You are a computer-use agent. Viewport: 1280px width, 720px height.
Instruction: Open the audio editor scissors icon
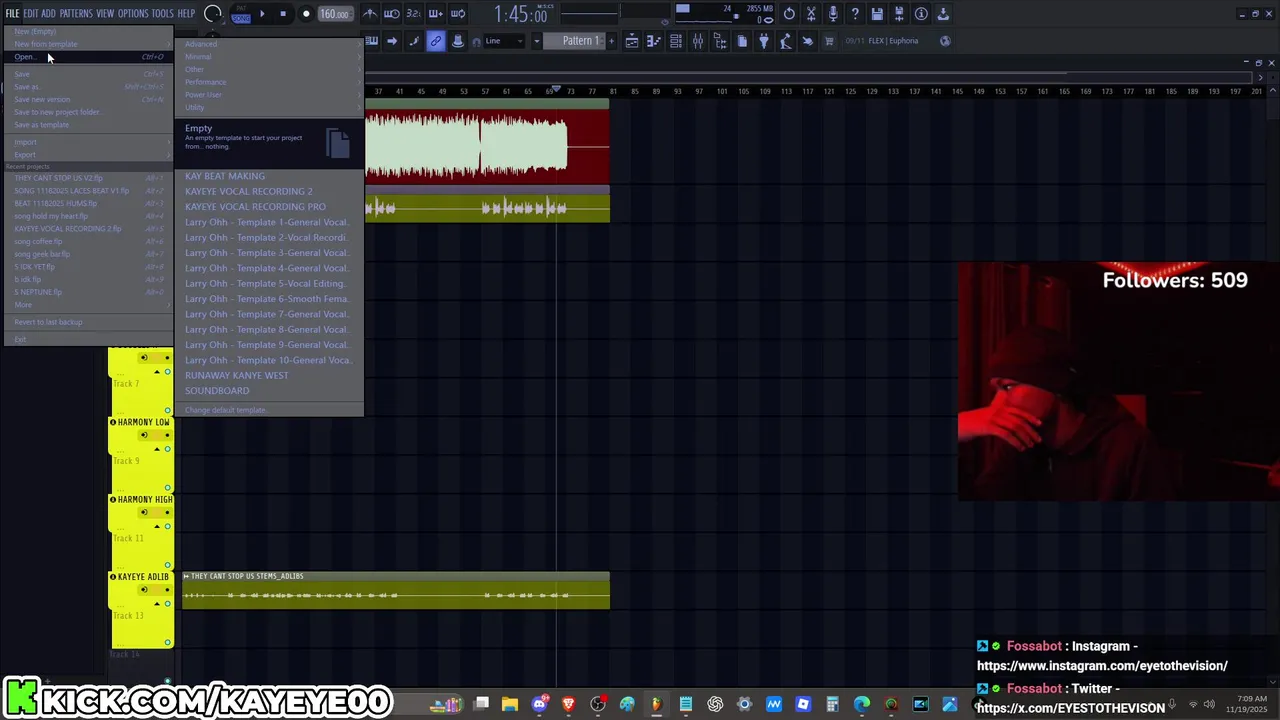[x=811, y=14]
